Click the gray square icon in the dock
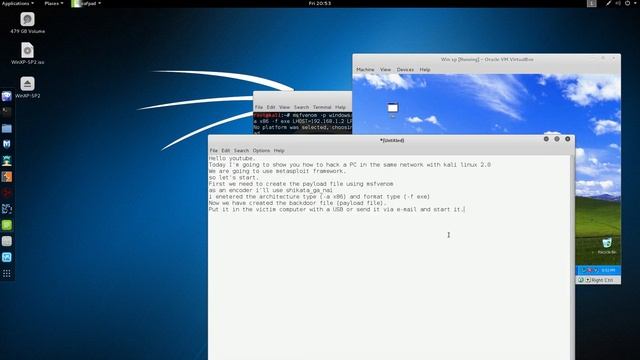 [x=7, y=241]
